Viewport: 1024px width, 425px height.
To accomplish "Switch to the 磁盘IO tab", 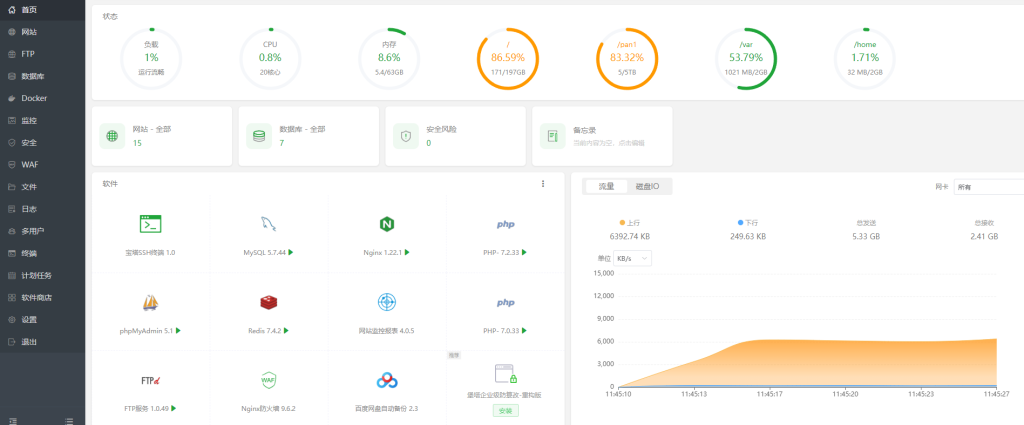I will [x=649, y=186].
